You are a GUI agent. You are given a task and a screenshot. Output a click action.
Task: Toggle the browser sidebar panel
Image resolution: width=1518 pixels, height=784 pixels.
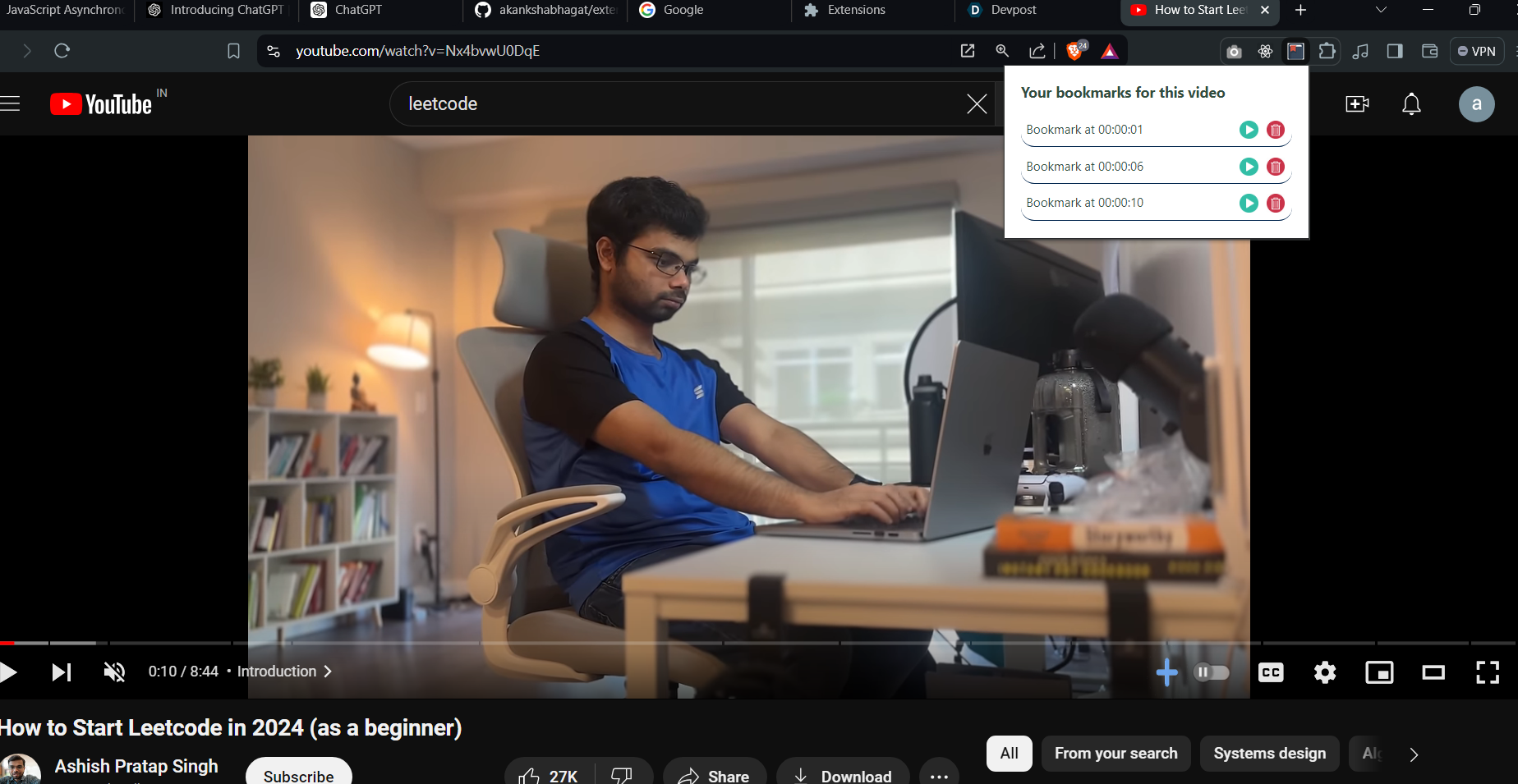coord(1395,51)
